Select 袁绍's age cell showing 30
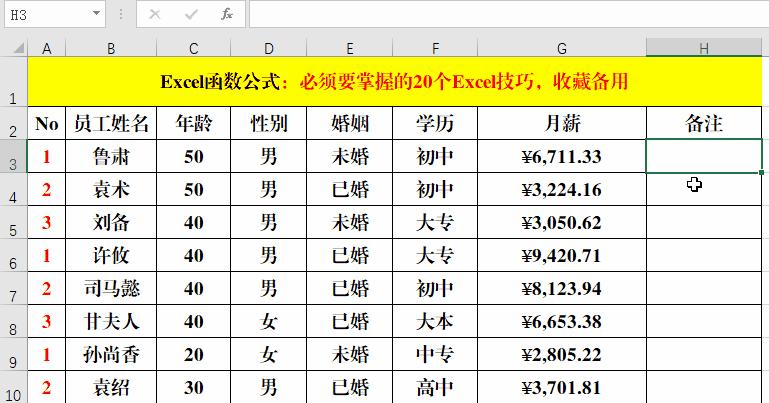The image size is (769, 403). click(x=193, y=387)
